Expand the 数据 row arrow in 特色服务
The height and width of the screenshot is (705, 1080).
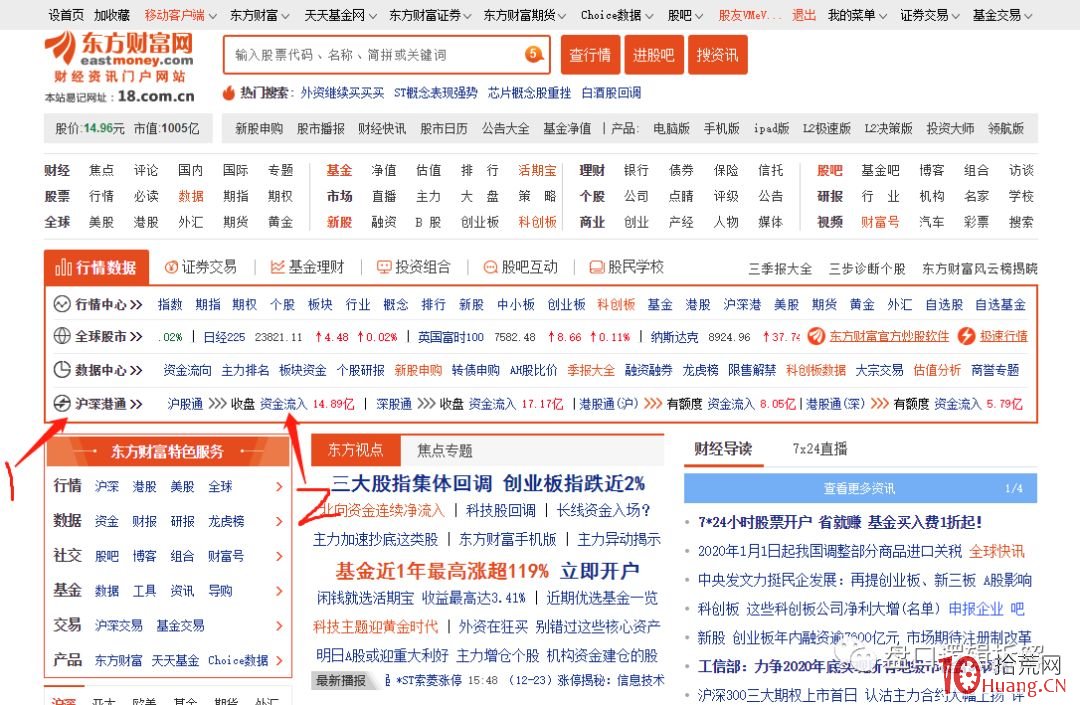click(x=279, y=521)
